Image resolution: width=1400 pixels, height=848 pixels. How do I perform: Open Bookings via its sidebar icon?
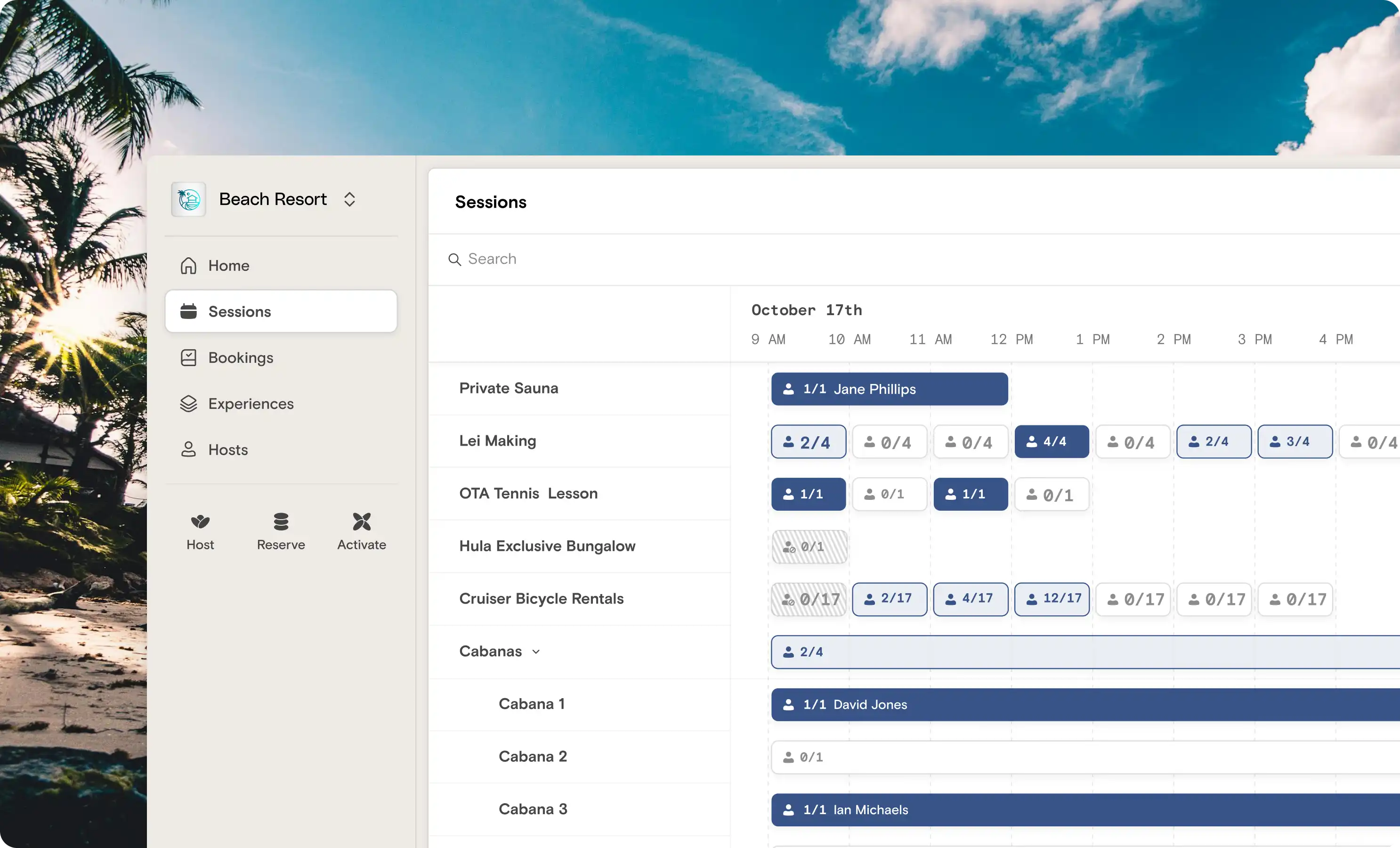[189, 358]
